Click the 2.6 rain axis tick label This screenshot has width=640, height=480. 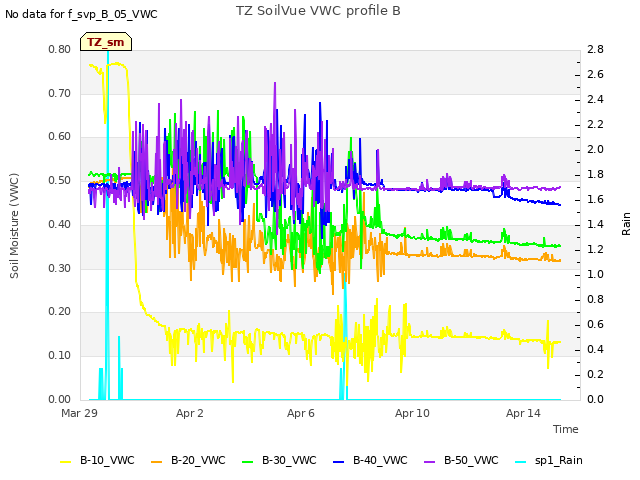pos(596,74)
